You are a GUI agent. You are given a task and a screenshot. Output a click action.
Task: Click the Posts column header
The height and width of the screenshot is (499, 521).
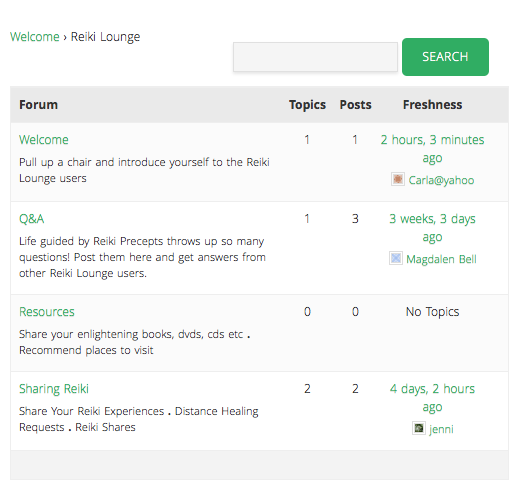click(x=355, y=105)
